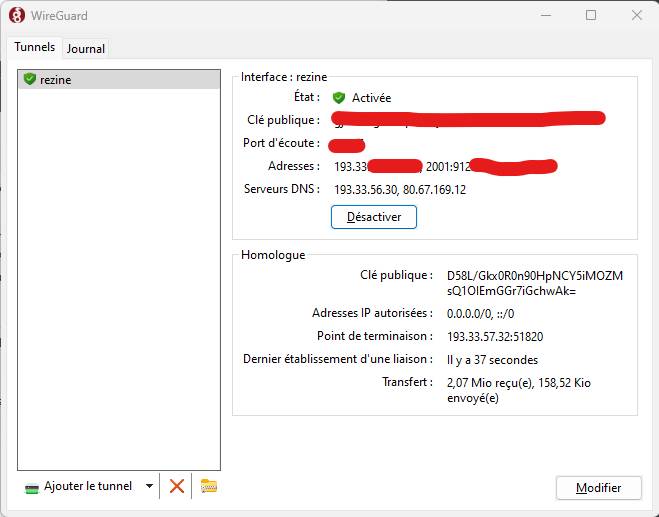Click the Point de terminaison label
659x517 pixels.
(x=374, y=336)
